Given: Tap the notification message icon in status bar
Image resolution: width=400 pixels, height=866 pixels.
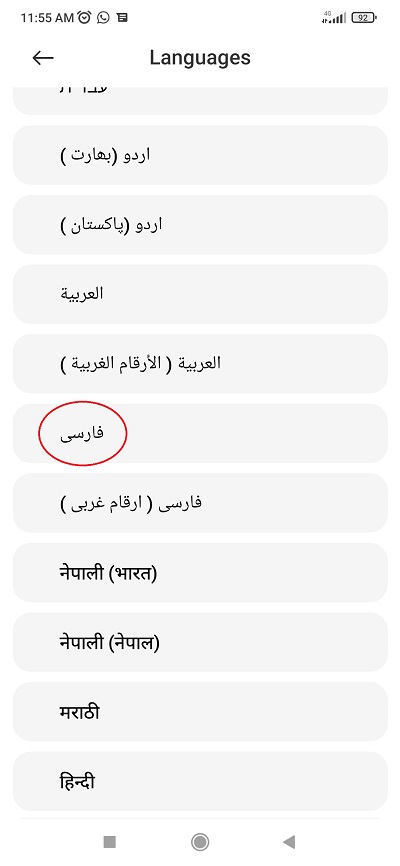Looking at the screenshot, I should pyautogui.click(x=122, y=18).
